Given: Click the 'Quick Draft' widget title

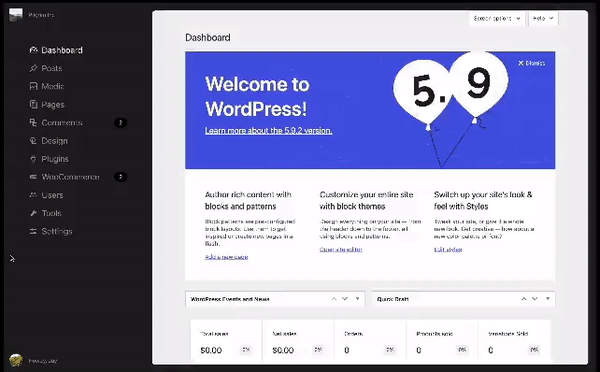Looking at the screenshot, I should coord(393,299).
